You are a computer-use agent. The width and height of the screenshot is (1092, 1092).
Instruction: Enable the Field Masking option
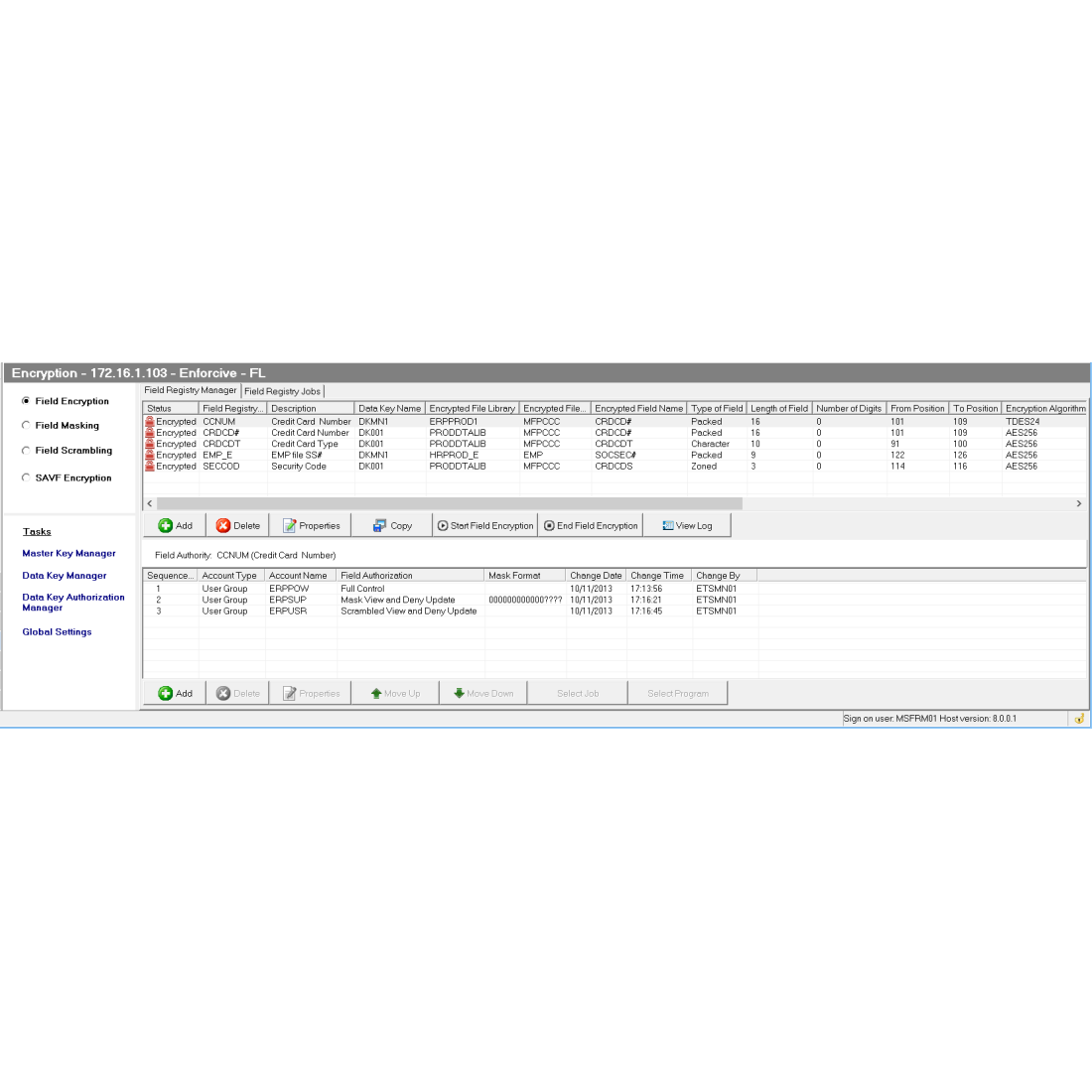[x=26, y=425]
